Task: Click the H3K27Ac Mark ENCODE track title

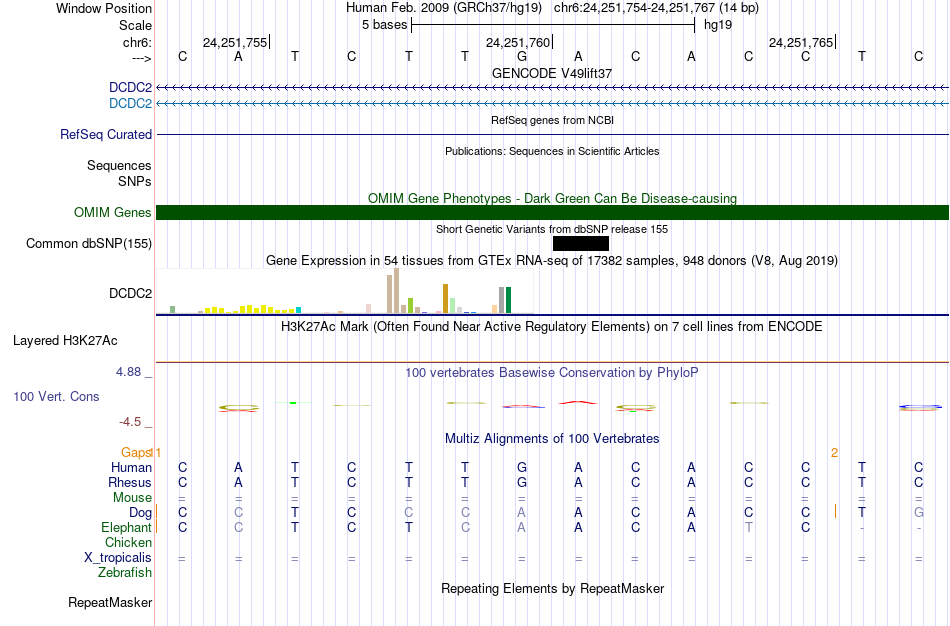Action: (552, 327)
